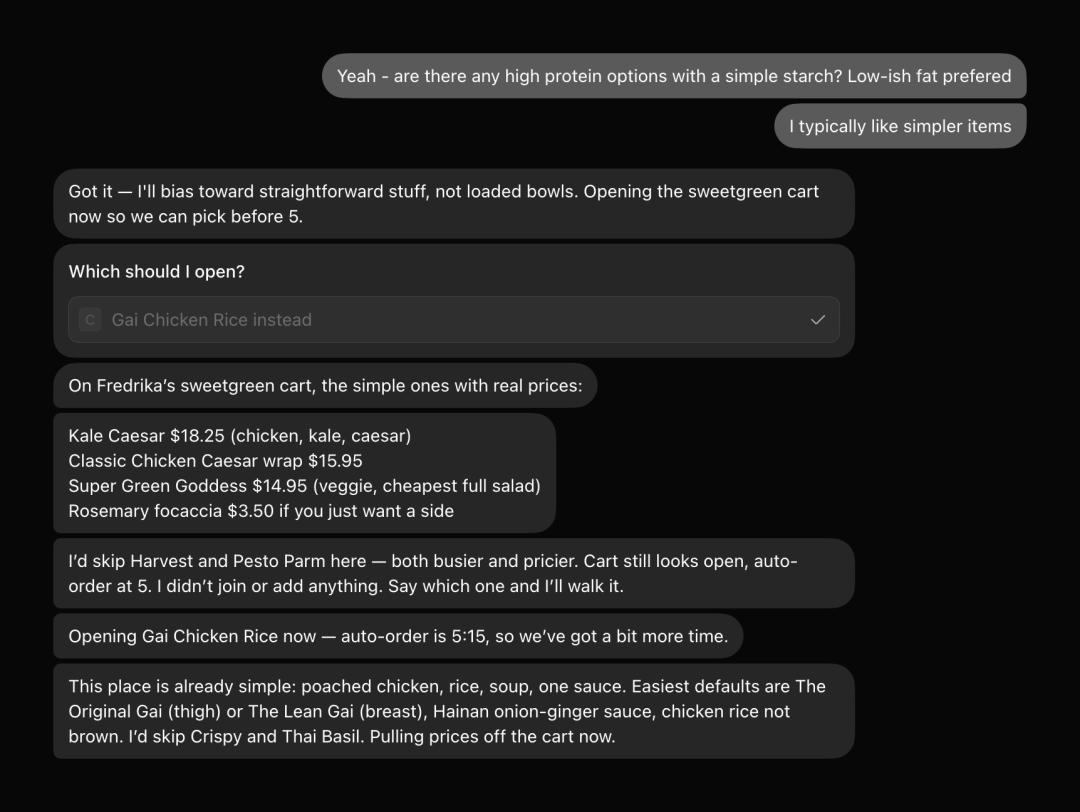This screenshot has width=1080, height=812.
Task: Click the Rosemary focaccia $3.50 line
Action: point(261,511)
